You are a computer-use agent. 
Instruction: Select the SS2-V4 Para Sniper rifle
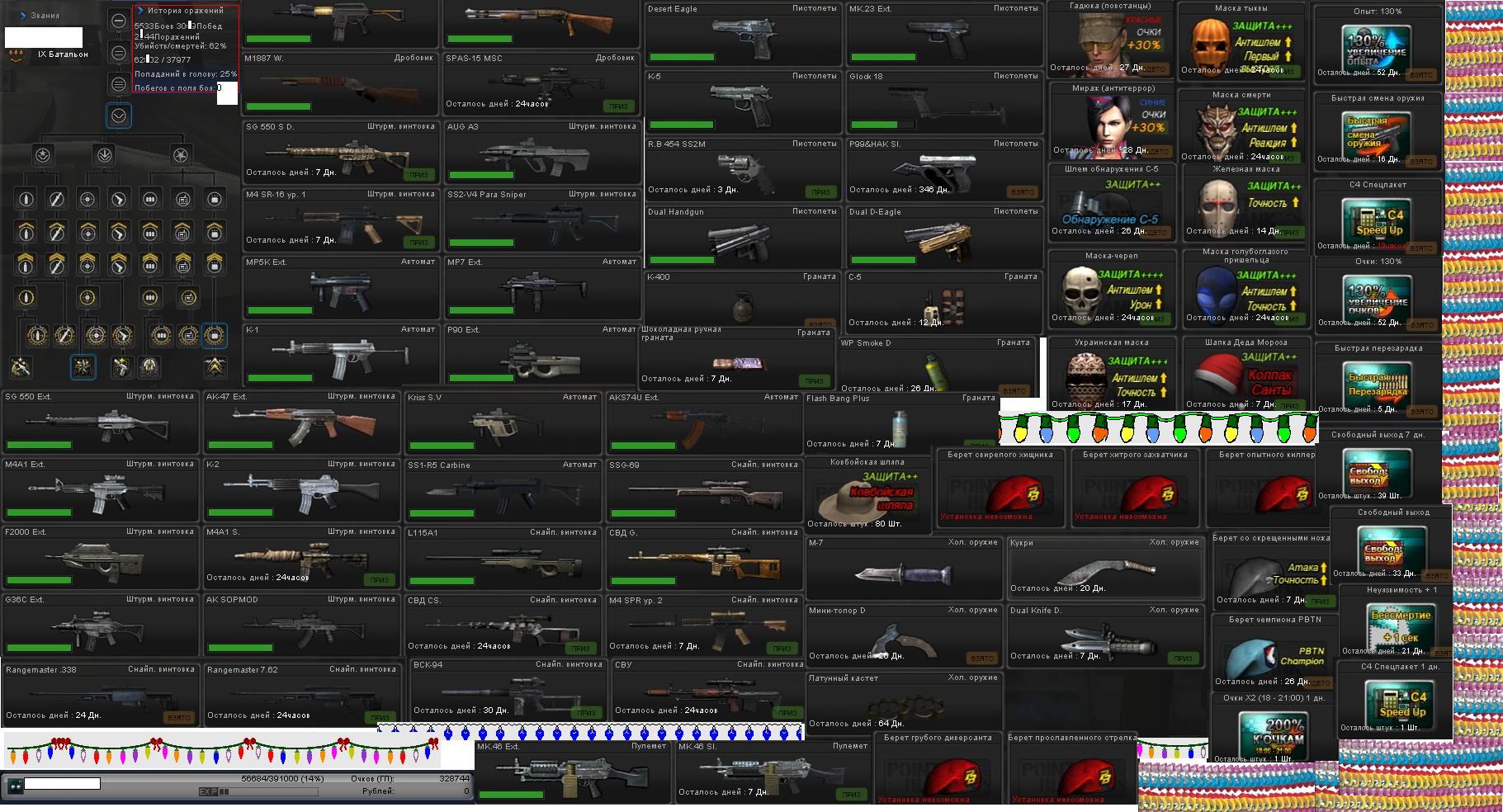click(541, 220)
